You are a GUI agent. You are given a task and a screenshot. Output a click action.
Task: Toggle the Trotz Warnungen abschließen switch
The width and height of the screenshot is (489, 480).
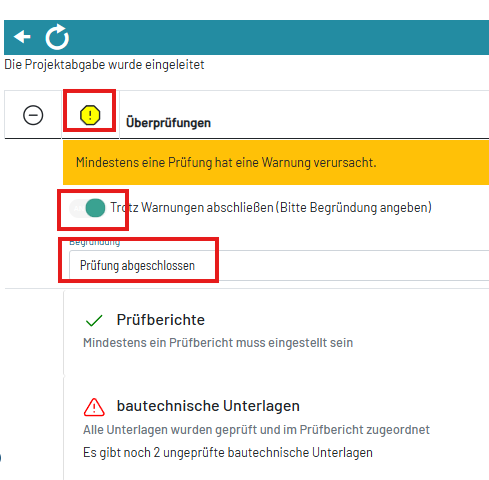[x=87, y=208]
